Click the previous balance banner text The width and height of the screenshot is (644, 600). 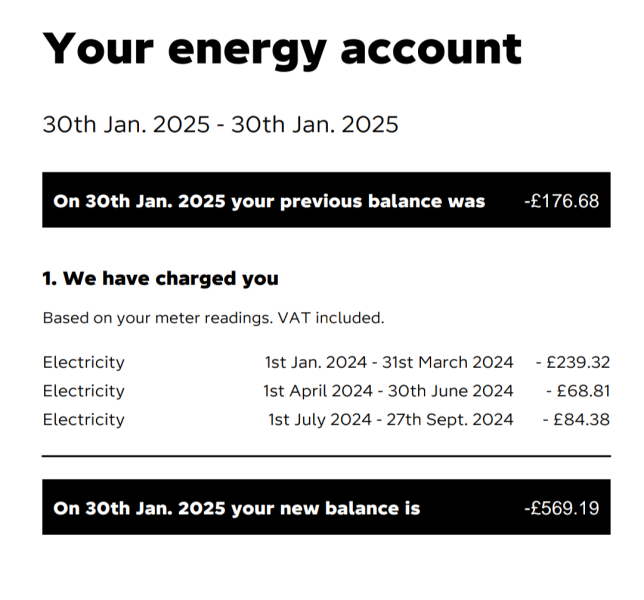[269, 201]
